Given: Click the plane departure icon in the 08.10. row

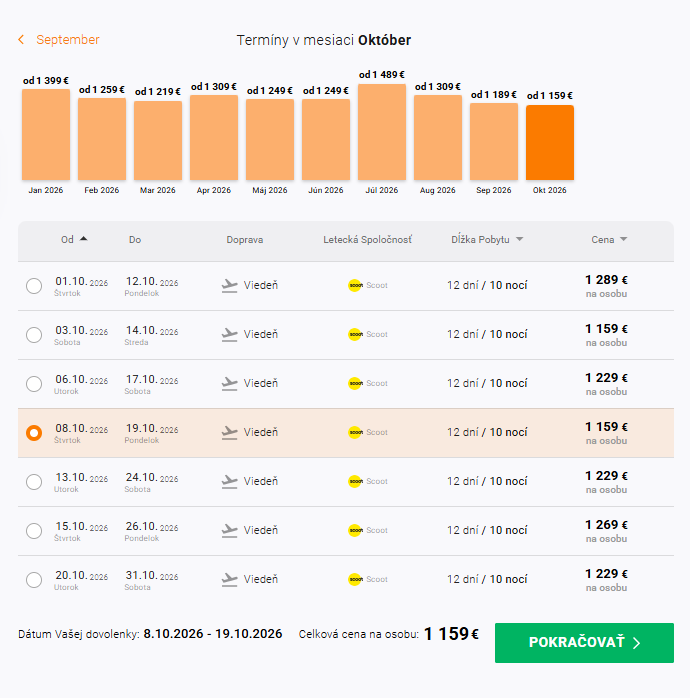Looking at the screenshot, I should [230, 432].
